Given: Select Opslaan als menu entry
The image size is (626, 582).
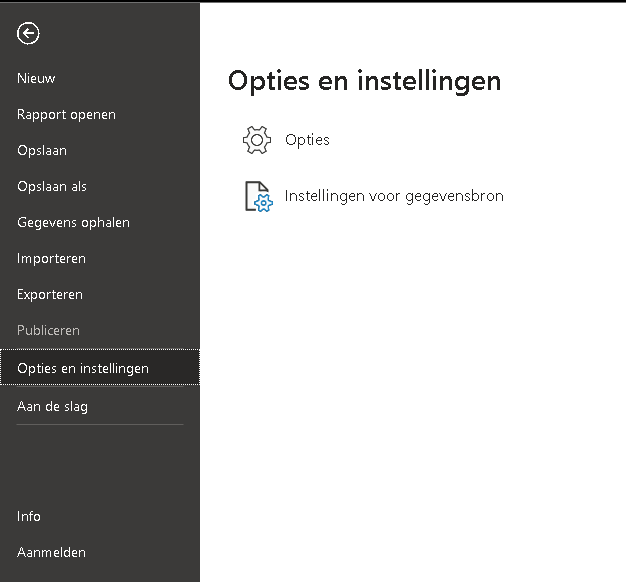Looking at the screenshot, I should point(52,186).
